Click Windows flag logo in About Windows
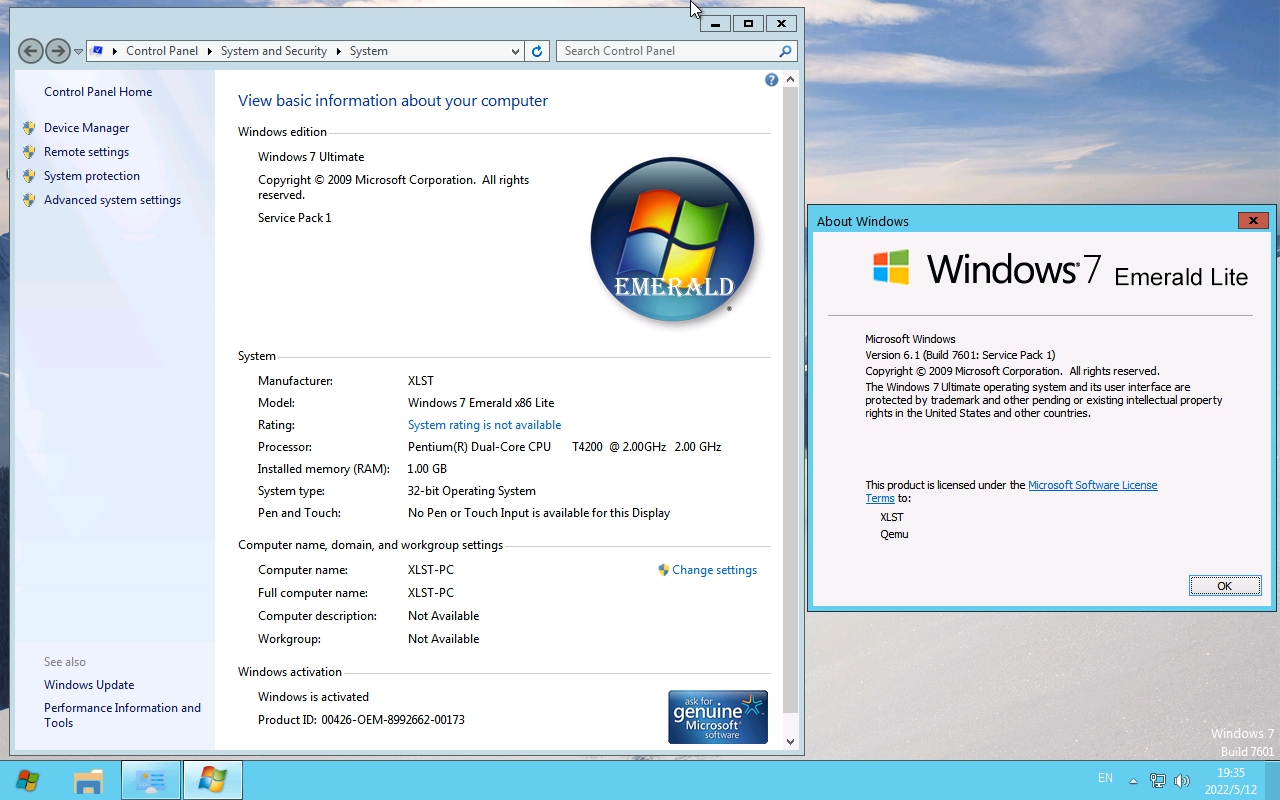Image resolution: width=1280 pixels, height=800 pixels. coord(891,268)
